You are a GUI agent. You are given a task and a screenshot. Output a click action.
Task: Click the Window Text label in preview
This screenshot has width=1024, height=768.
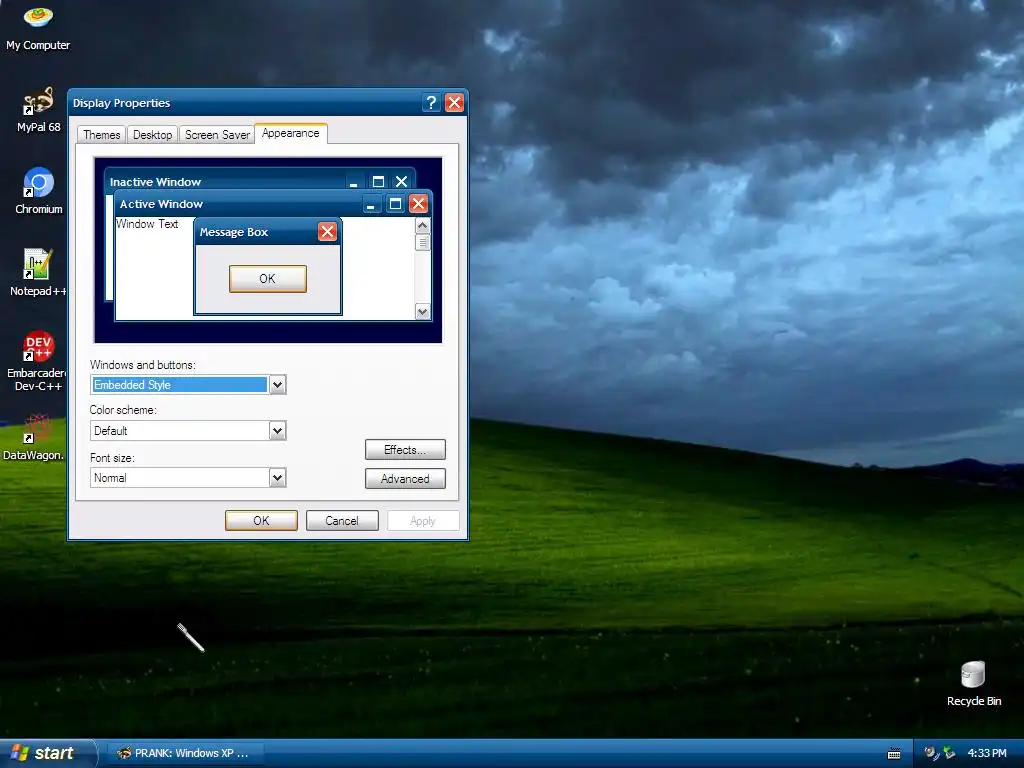coord(148,224)
